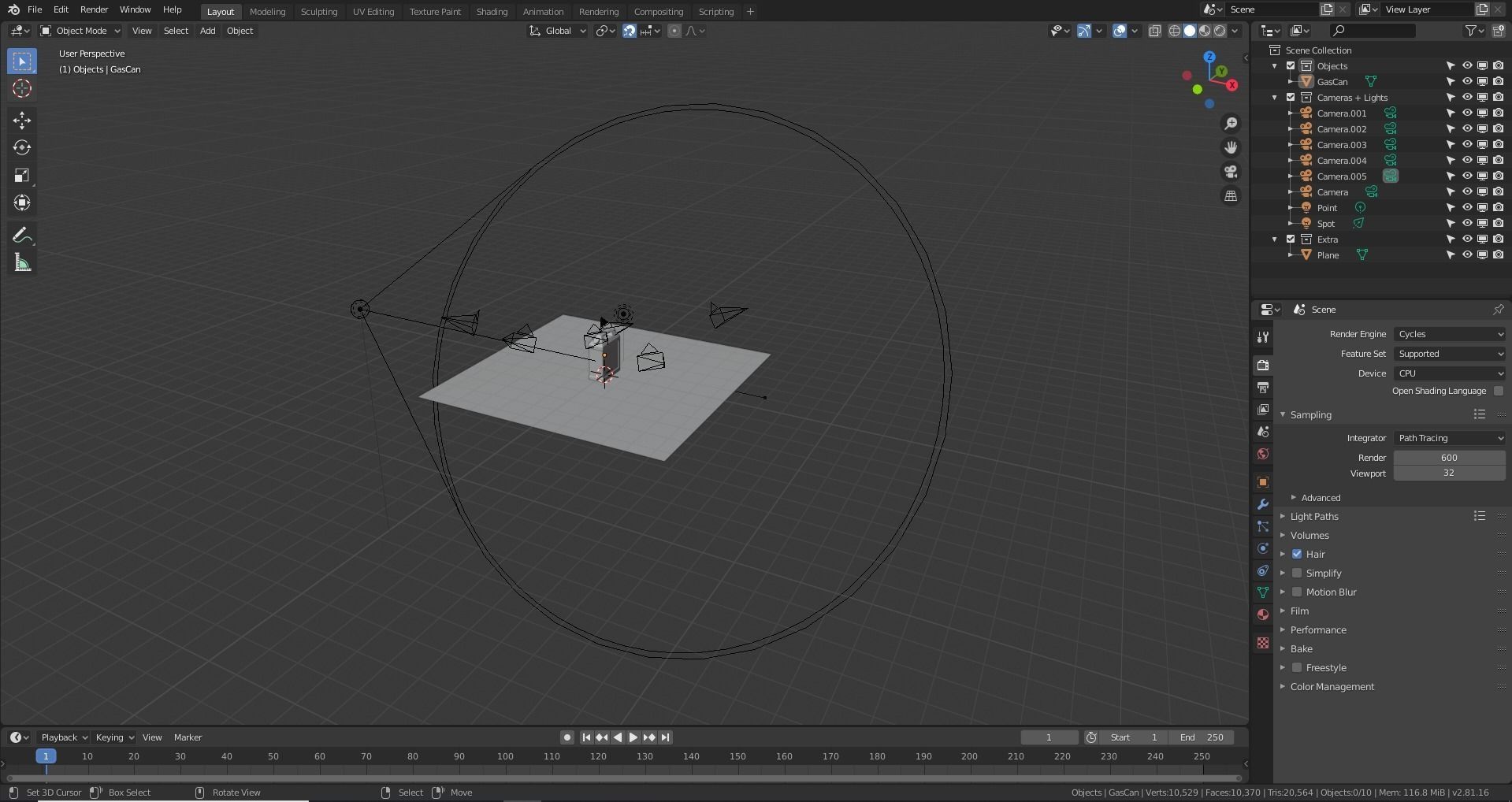The image size is (1512, 802).
Task: Select the Annotate pencil tool
Action: (x=22, y=236)
